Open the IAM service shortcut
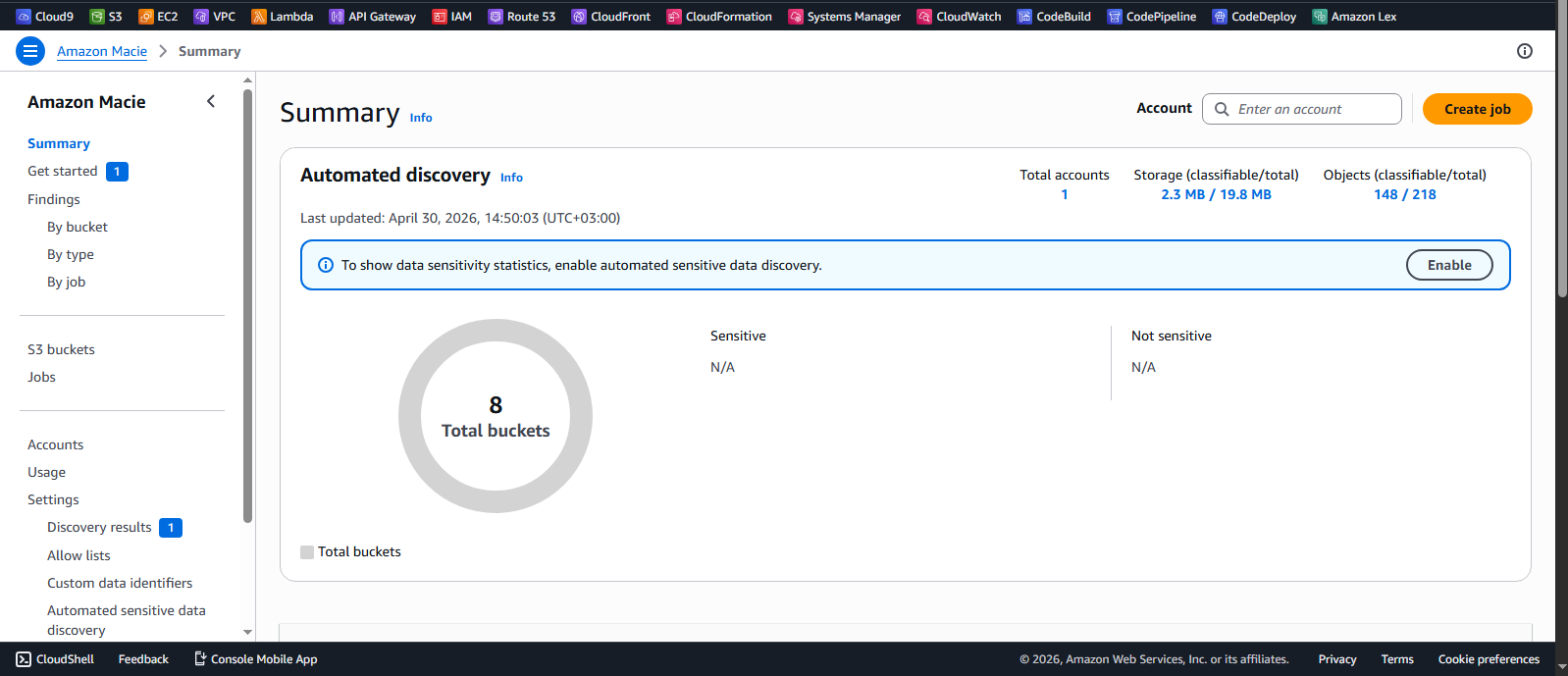 pos(452,16)
